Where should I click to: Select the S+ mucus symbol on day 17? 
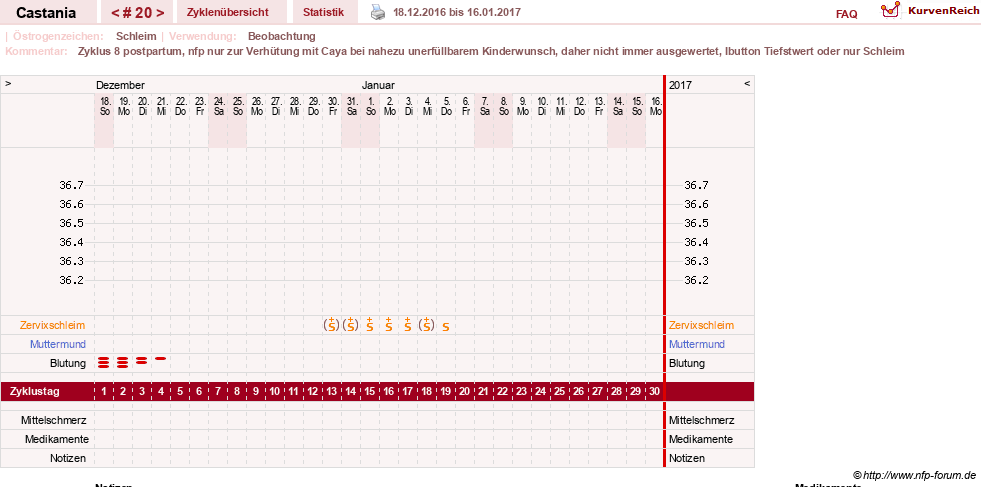(407, 325)
